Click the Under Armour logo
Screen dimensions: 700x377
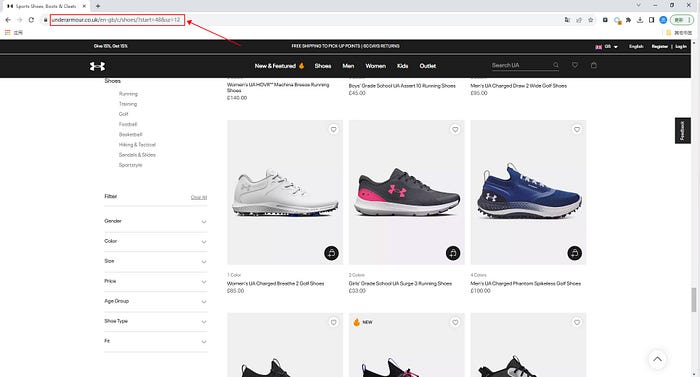(x=97, y=66)
